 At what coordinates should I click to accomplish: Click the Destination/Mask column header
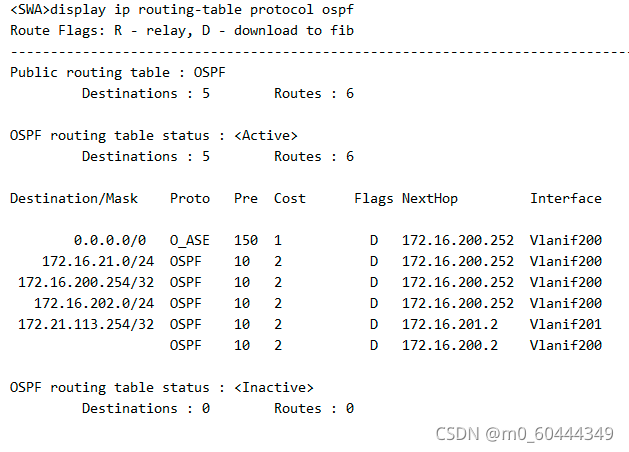(x=74, y=199)
